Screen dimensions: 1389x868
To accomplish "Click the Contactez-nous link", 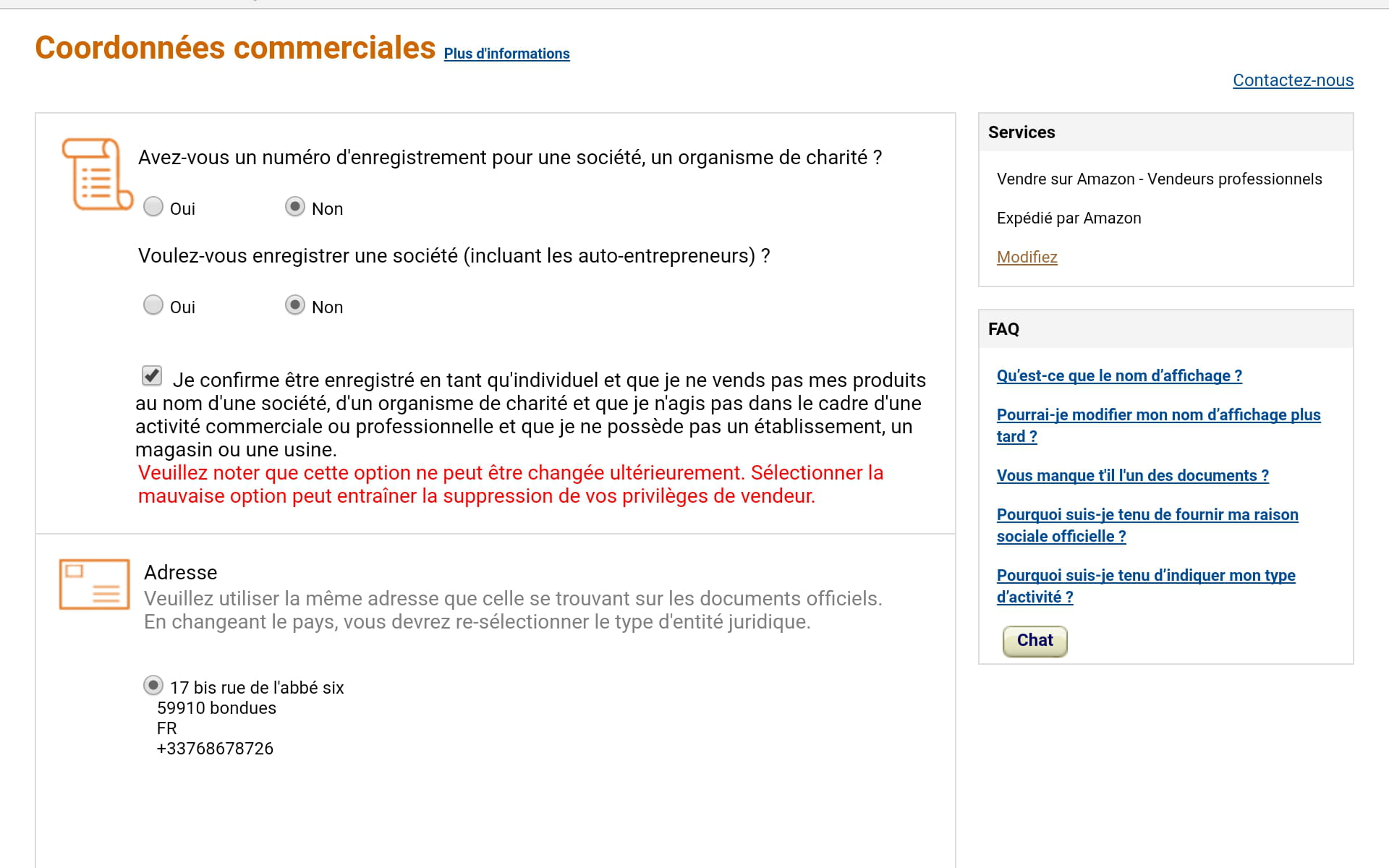I will pyautogui.click(x=1293, y=80).
